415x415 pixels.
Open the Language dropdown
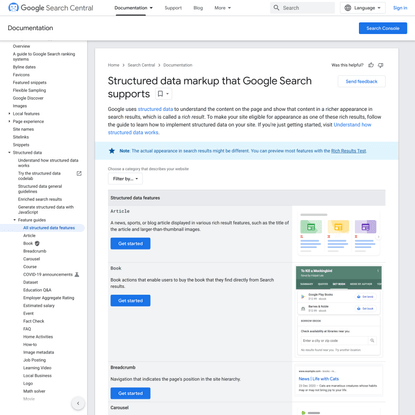363,8
